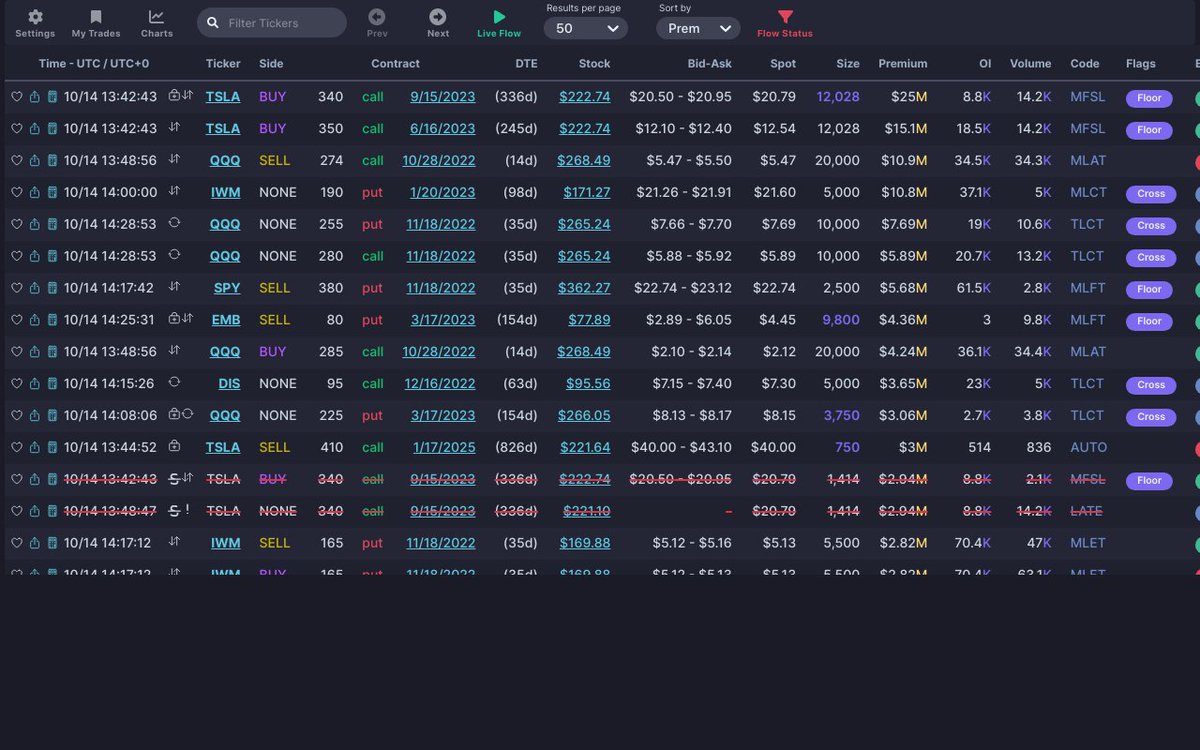
Task: Open the Settings gear
Action: click(35, 23)
